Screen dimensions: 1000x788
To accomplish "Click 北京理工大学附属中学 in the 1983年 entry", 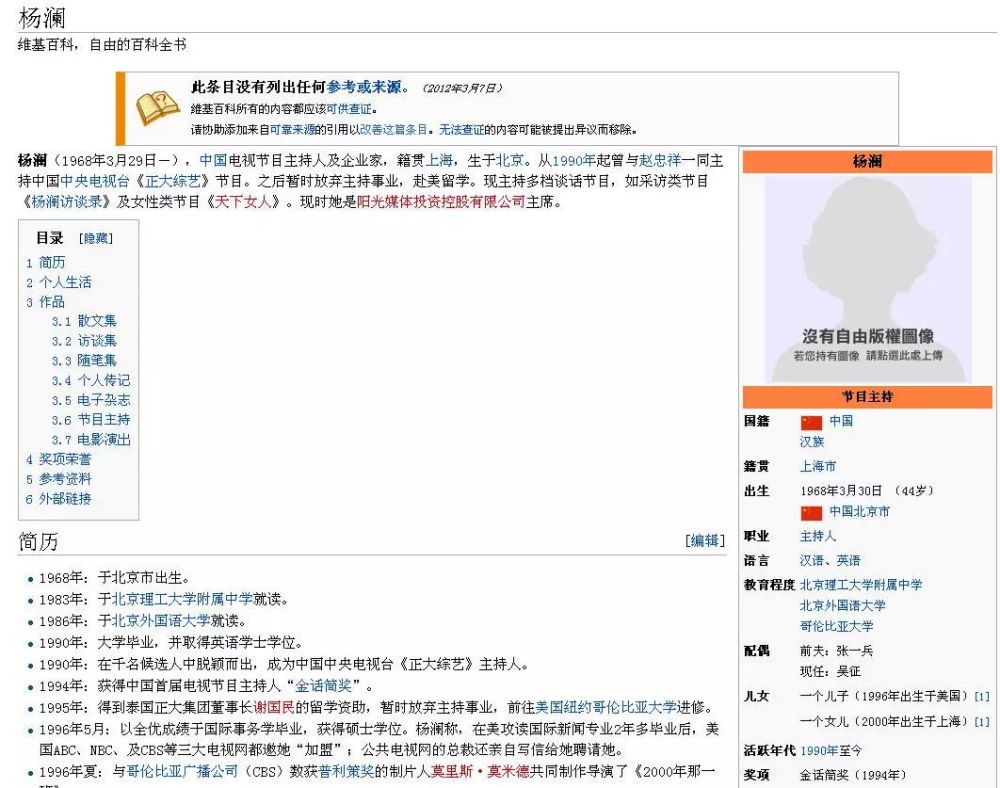I will point(182,599).
